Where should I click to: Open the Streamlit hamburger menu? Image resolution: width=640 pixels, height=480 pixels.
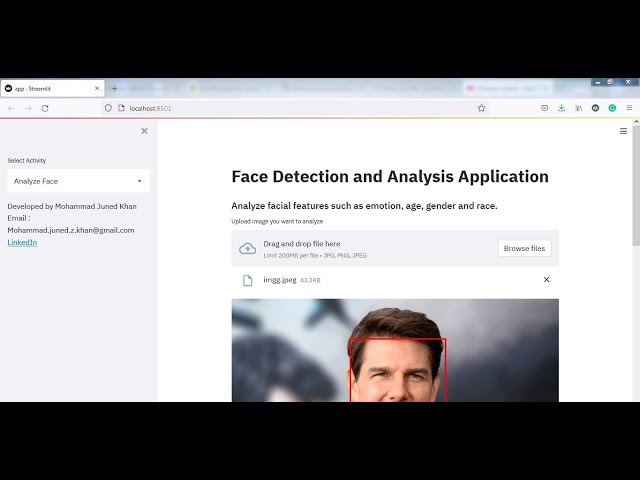tap(623, 131)
